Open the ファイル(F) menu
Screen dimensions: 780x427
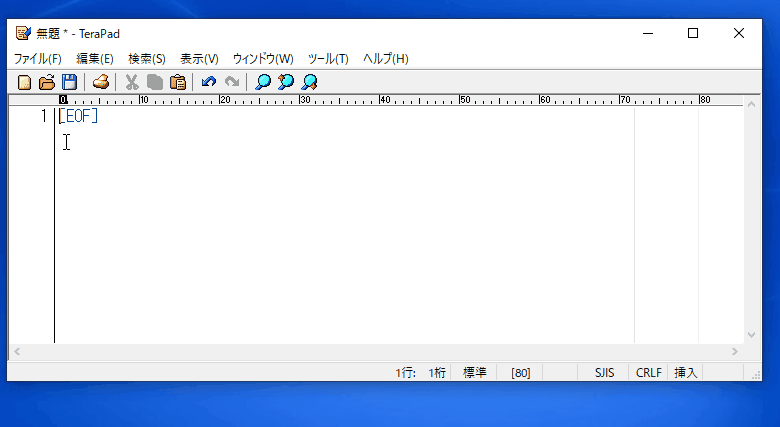coord(37,59)
